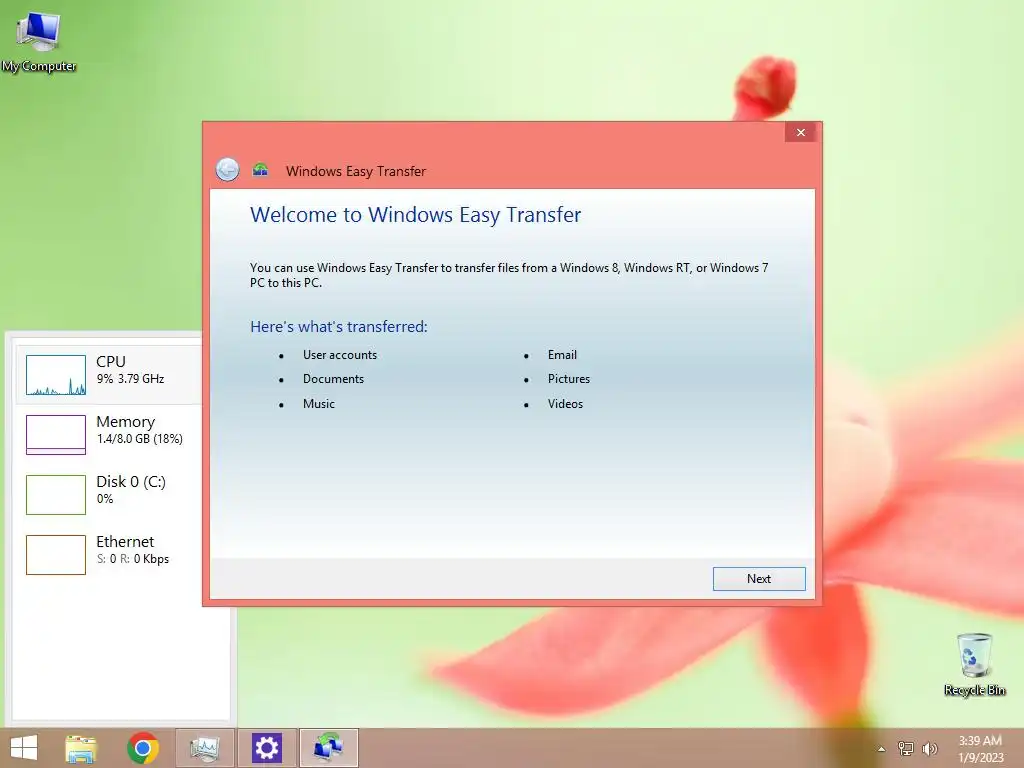This screenshot has width=1024, height=768.
Task: Open the Recycle Bin desktop icon
Action: (975, 664)
